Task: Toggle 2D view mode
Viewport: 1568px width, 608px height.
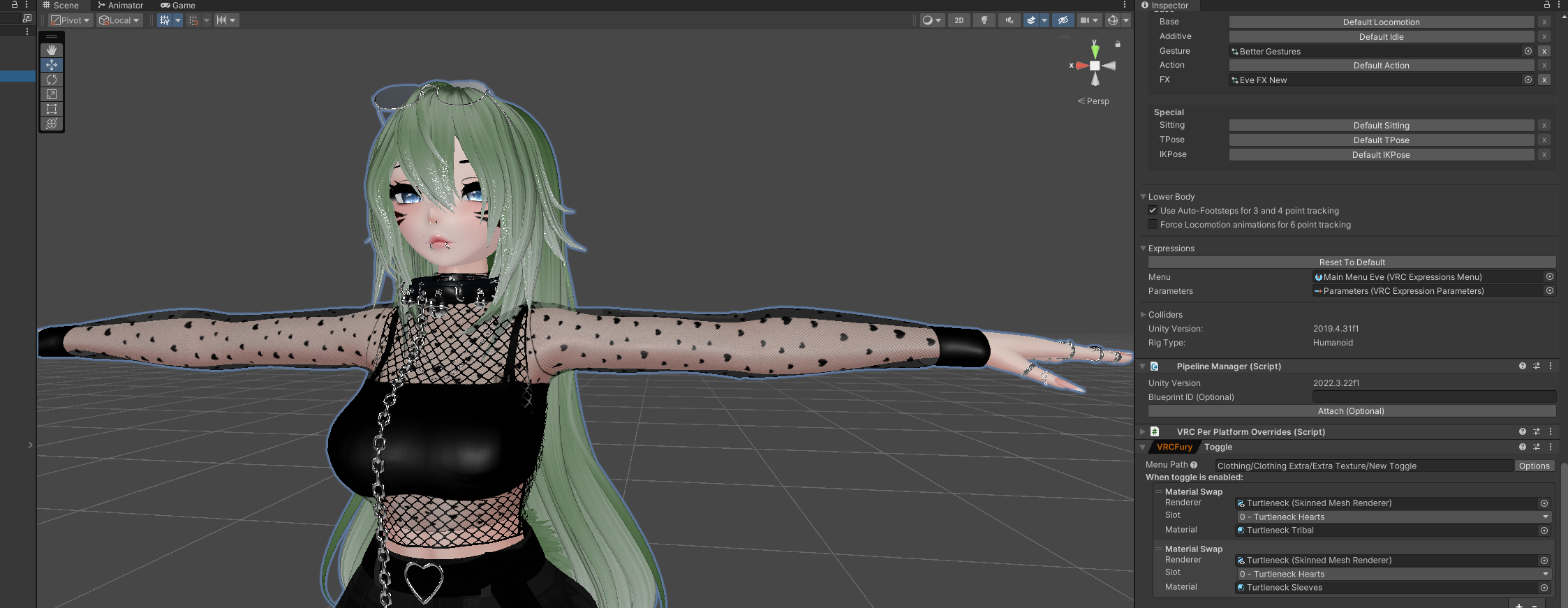Action: point(959,20)
